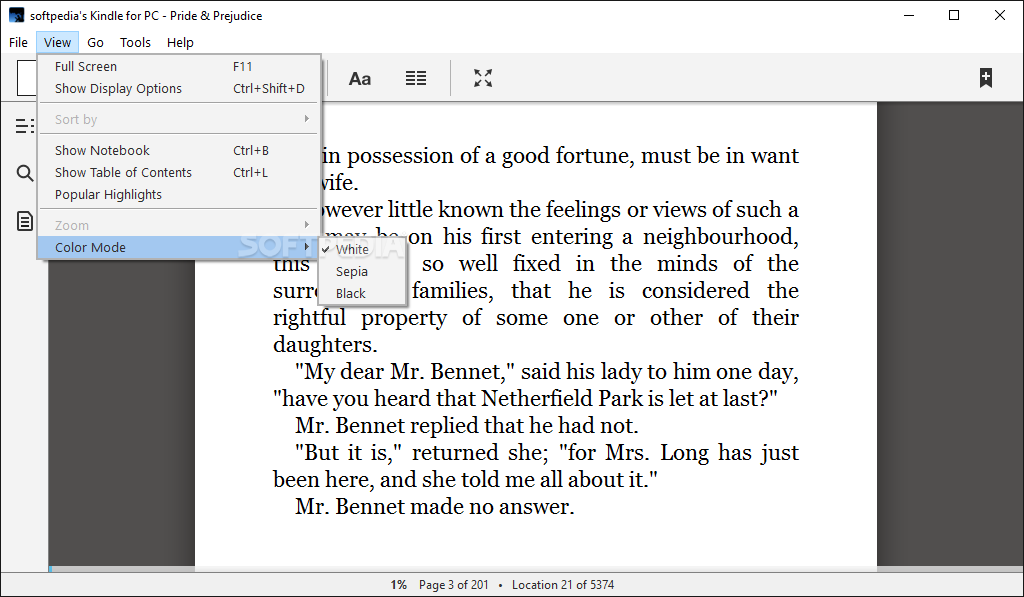Choose Popular Highlights

(x=178, y=195)
